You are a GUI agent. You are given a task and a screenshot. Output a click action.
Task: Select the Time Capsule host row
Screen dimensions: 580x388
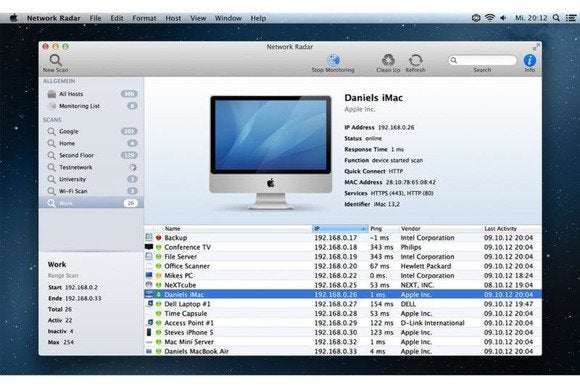[x=343, y=313]
